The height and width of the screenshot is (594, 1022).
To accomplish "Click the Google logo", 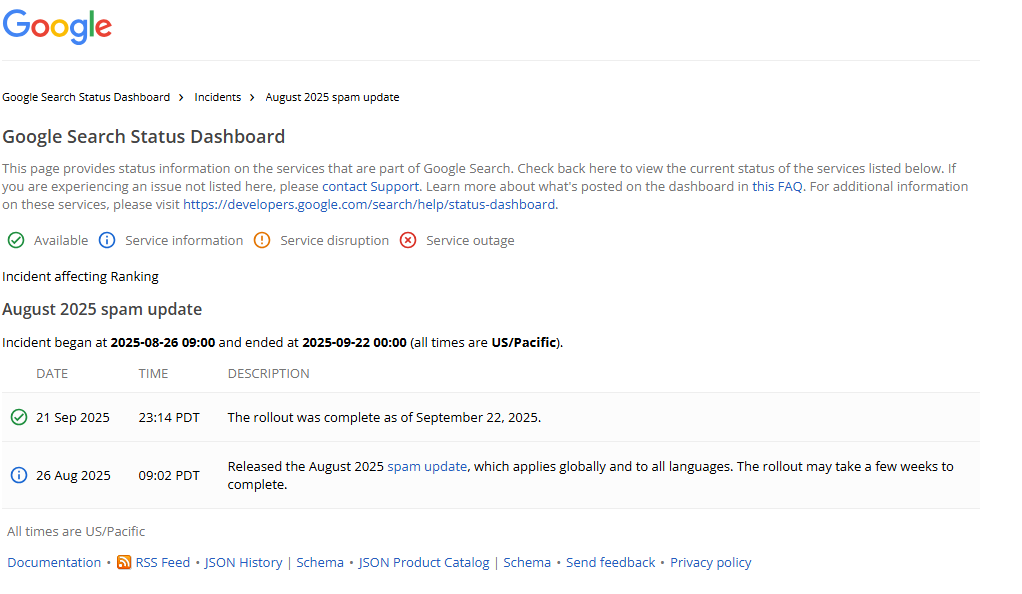I will (x=57, y=27).
